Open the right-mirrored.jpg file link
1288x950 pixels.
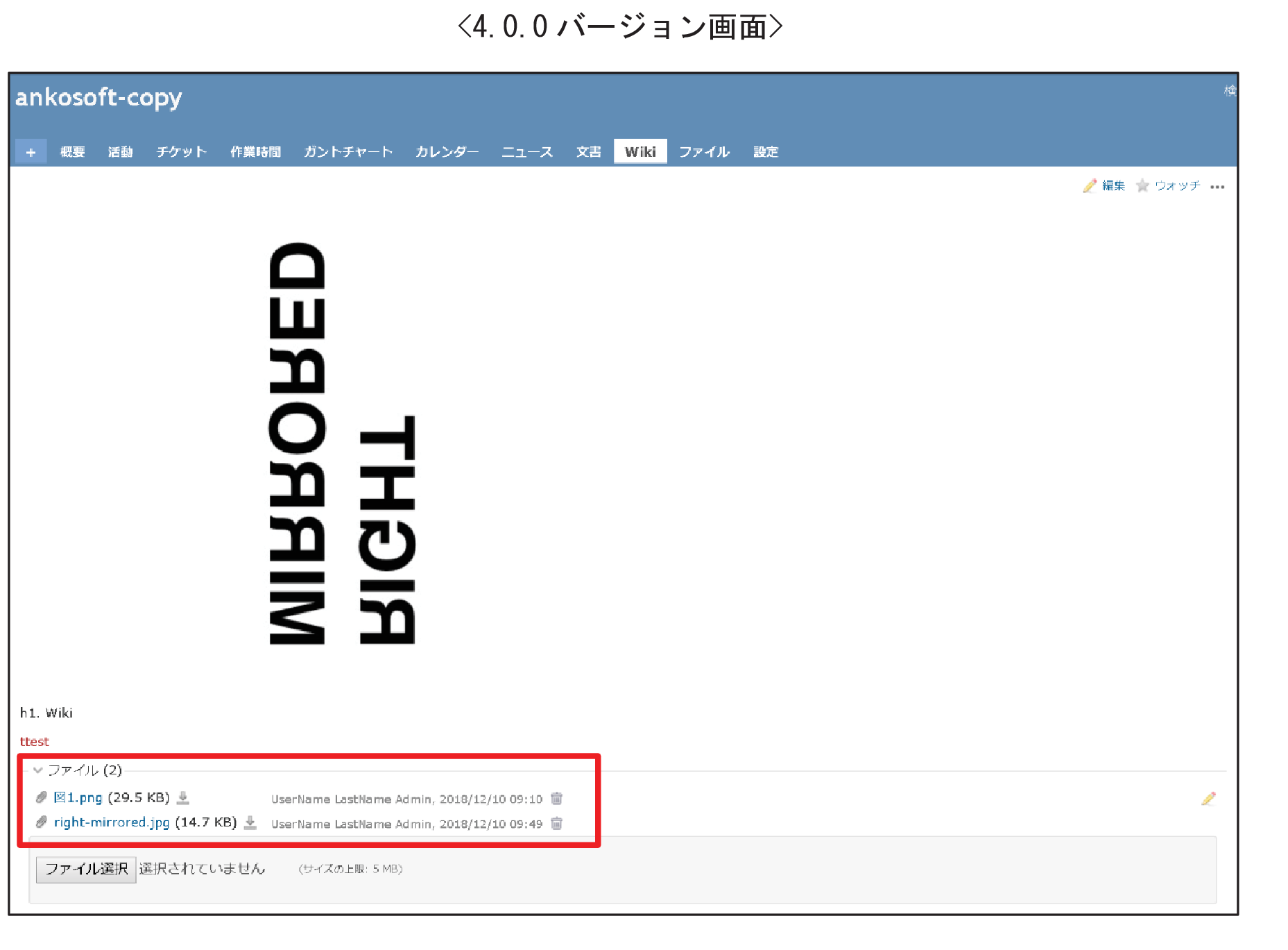pyautogui.click(x=112, y=822)
